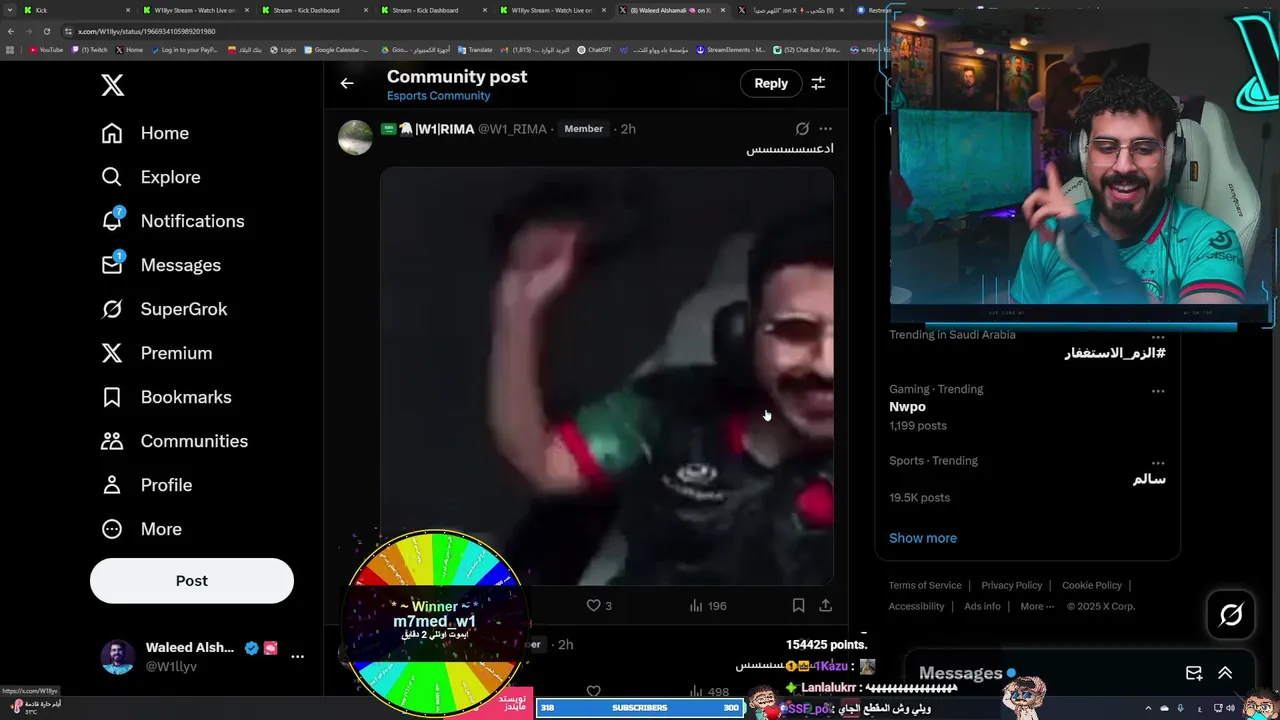Open the Accessibility footer link
Viewport: 1280px width, 720px height.
click(916, 606)
